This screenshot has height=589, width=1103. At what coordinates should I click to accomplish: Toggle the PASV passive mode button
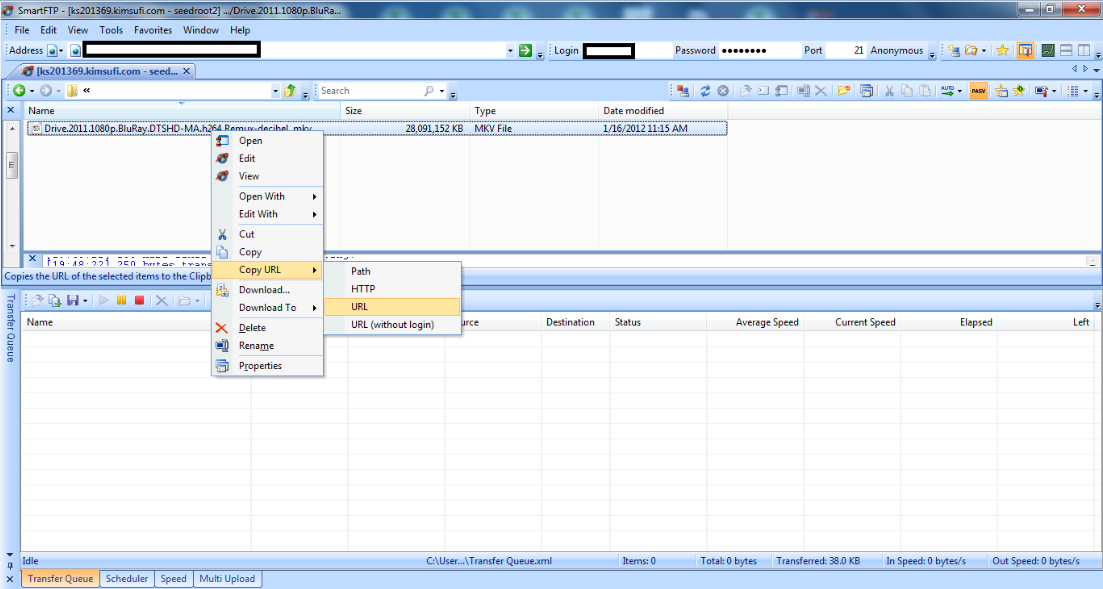[x=978, y=91]
